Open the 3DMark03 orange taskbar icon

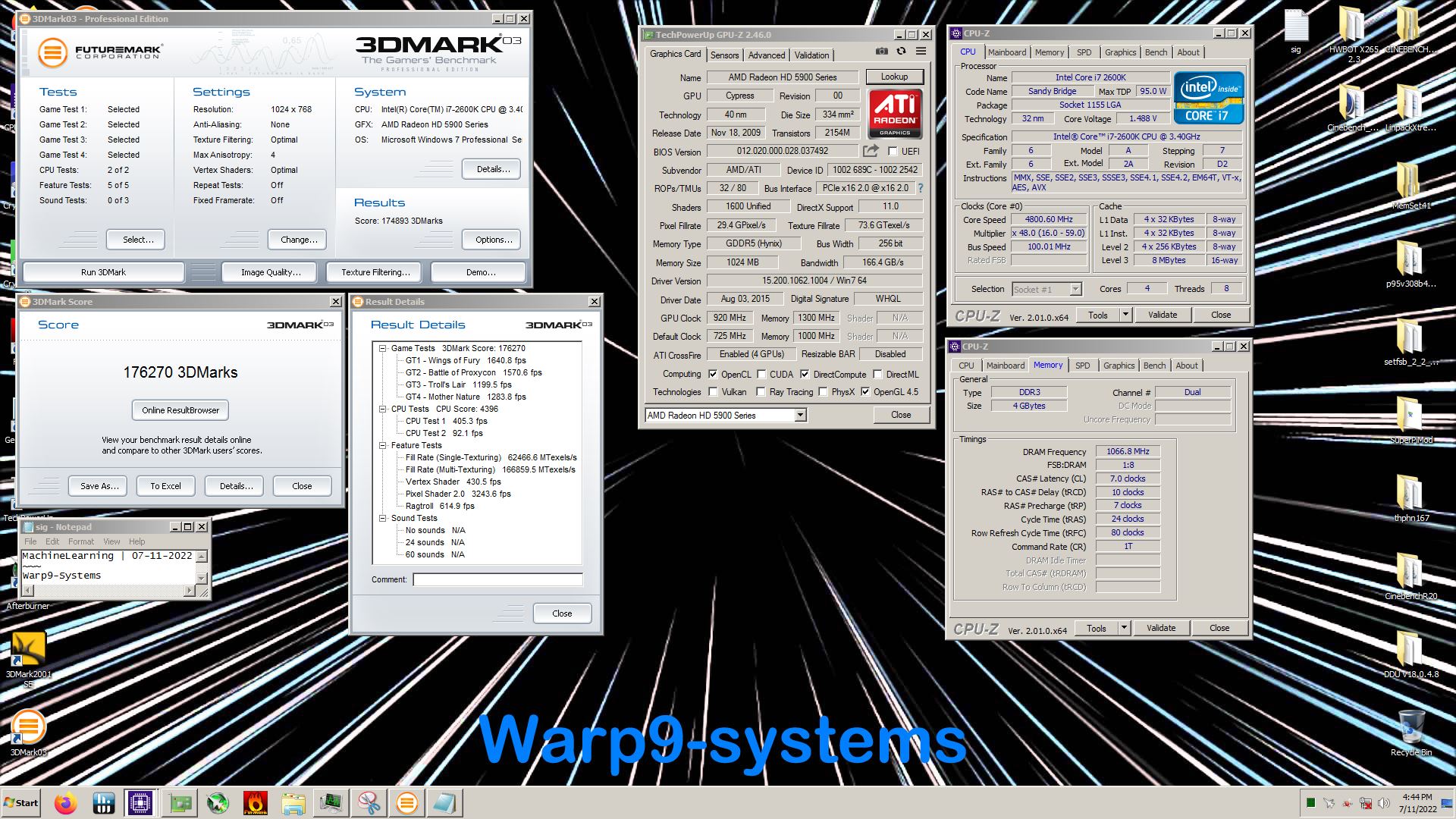407,803
